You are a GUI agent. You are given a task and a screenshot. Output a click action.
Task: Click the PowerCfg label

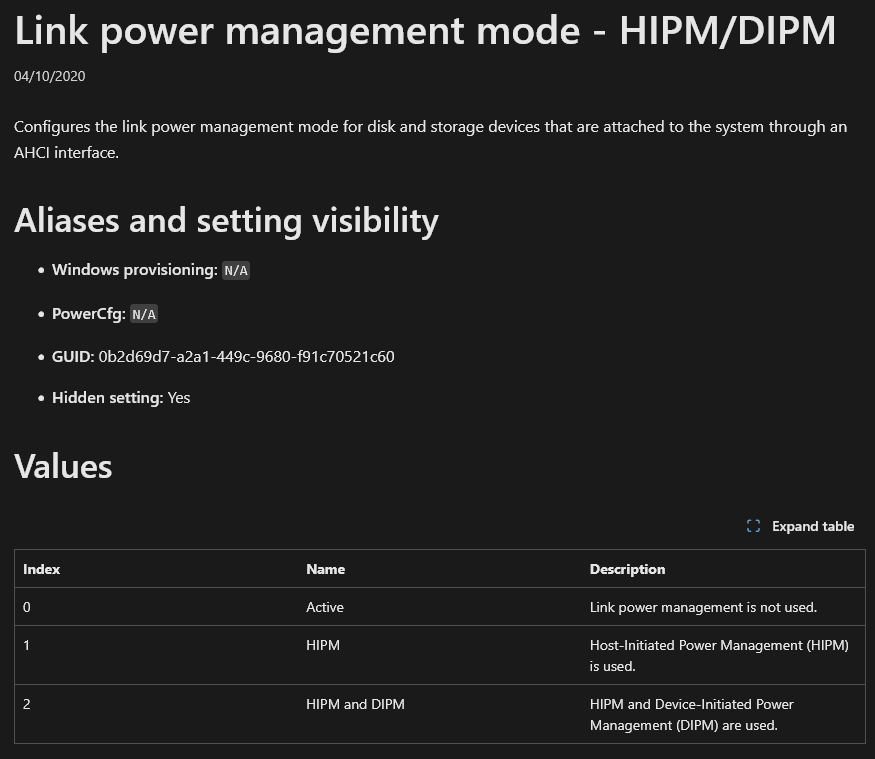[x=89, y=314]
